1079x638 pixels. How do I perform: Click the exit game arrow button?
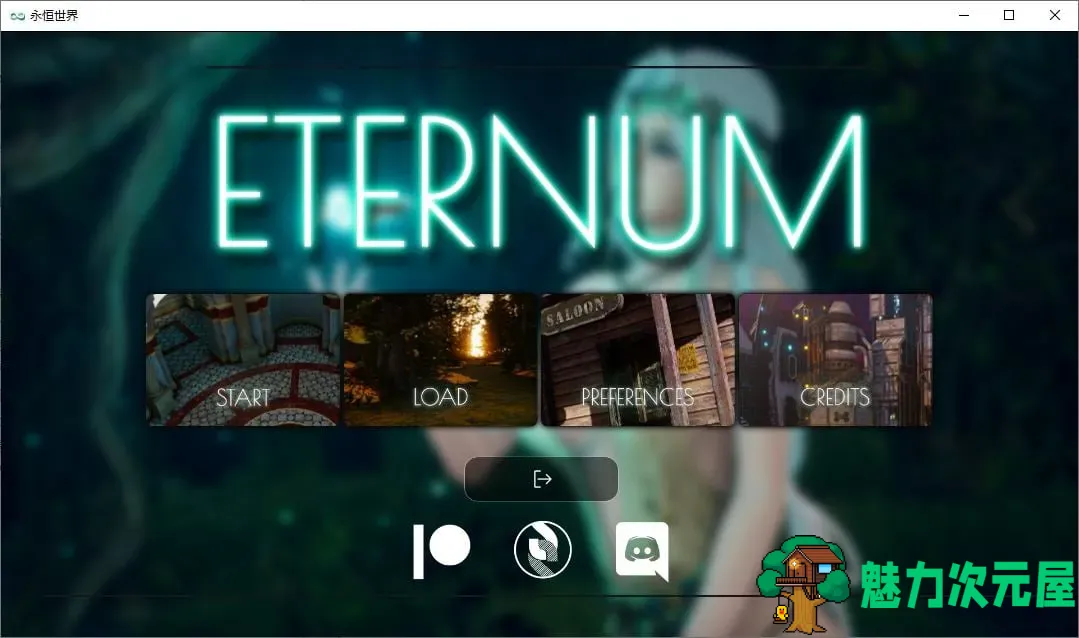(x=542, y=479)
